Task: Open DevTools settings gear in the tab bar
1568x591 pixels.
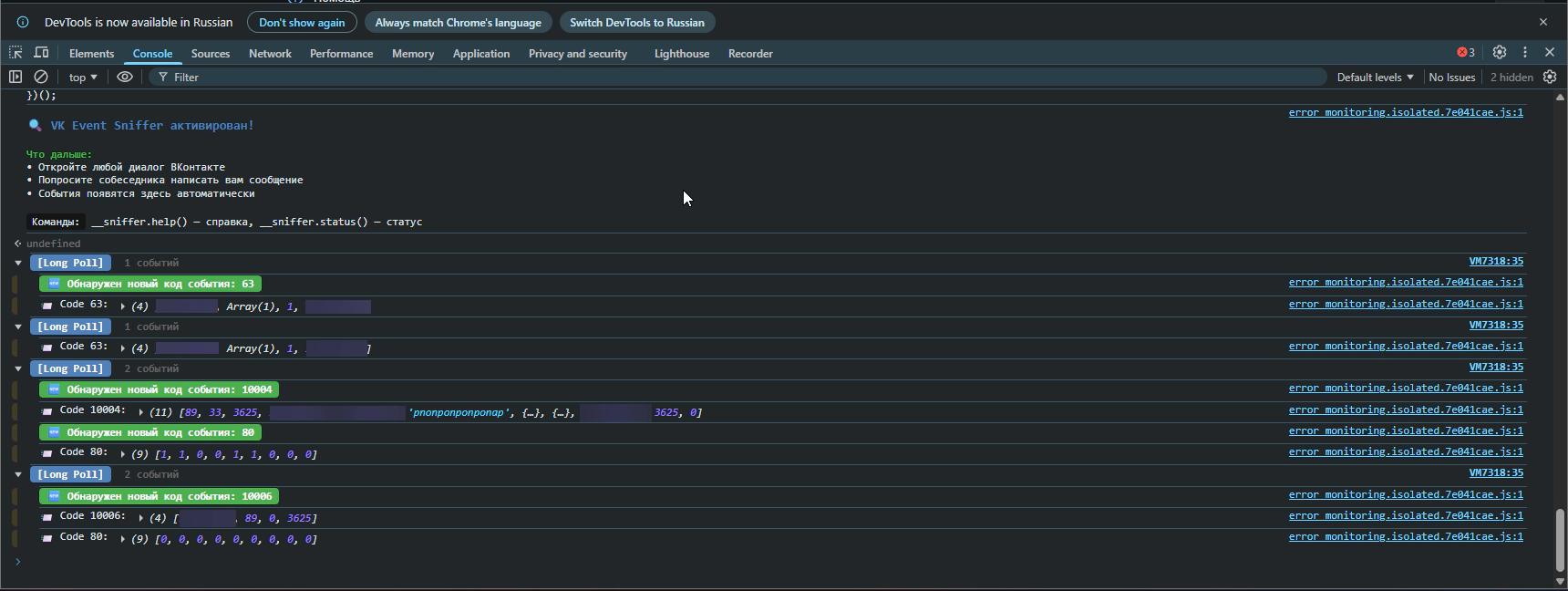Action: click(x=1500, y=53)
